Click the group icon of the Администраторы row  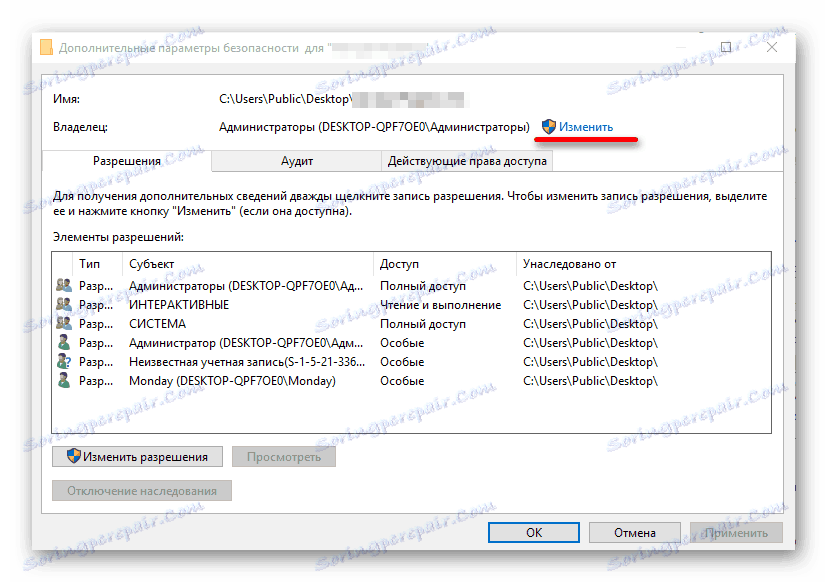64,286
